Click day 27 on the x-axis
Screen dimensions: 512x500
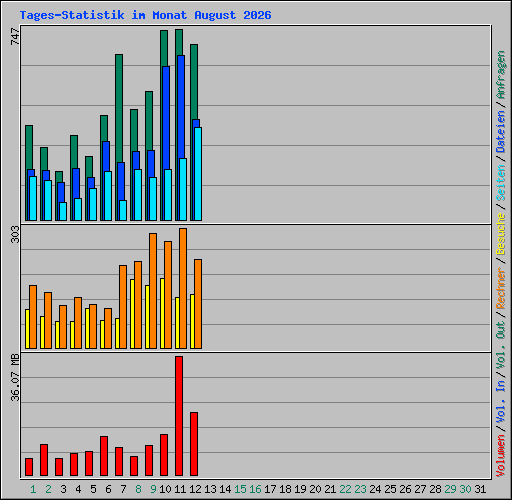420,489
